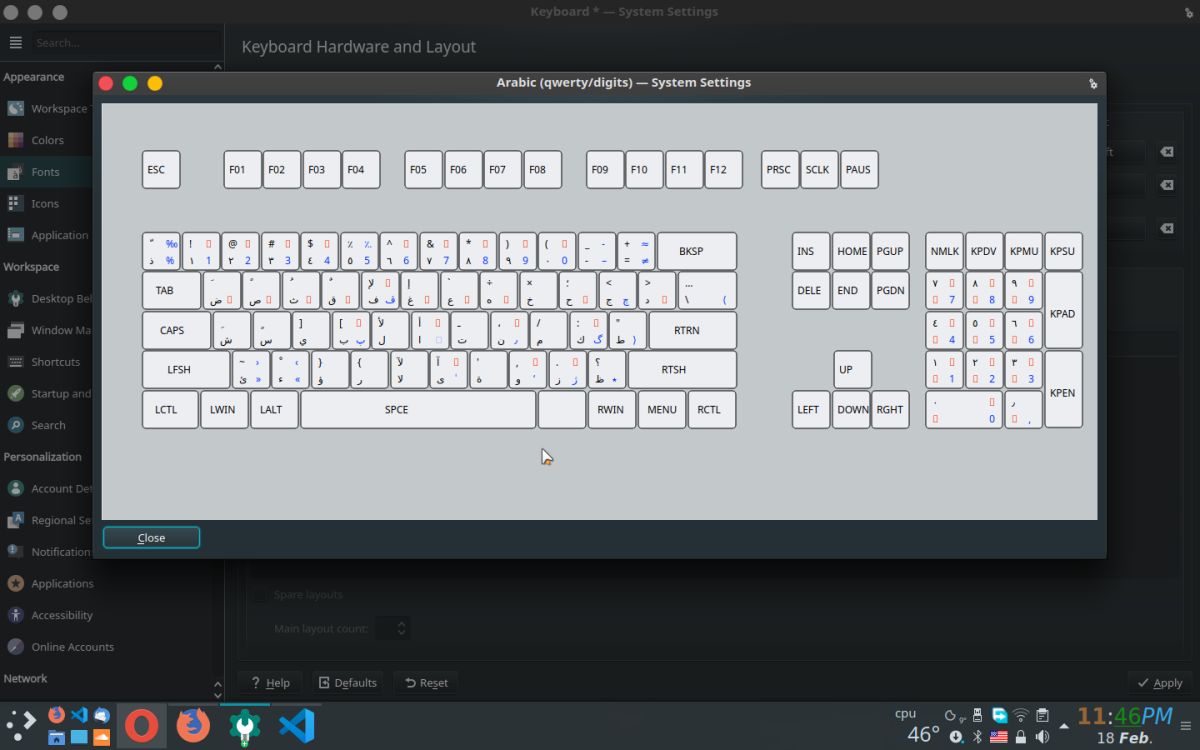Click the third clear-field icon at right
The image size is (1200, 750).
pyautogui.click(x=1166, y=229)
